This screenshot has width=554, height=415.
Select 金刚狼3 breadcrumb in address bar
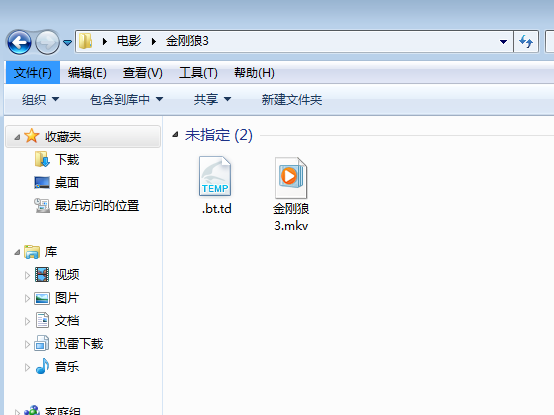[187, 41]
